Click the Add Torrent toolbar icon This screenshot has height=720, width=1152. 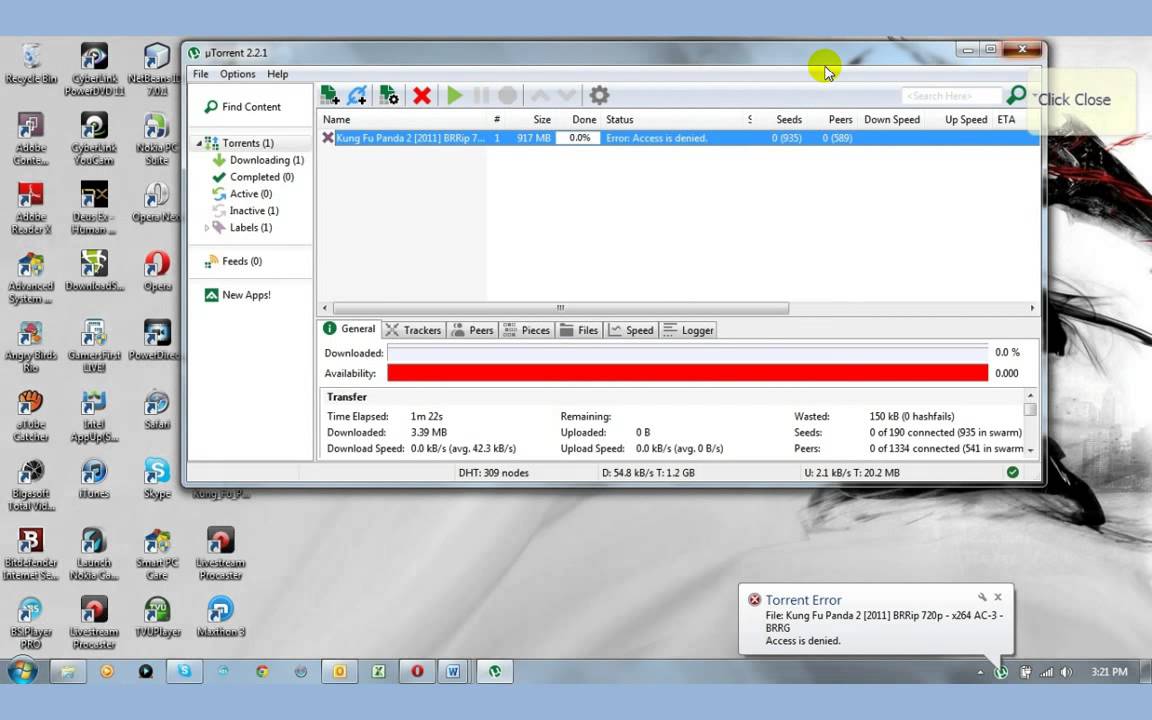click(330, 96)
